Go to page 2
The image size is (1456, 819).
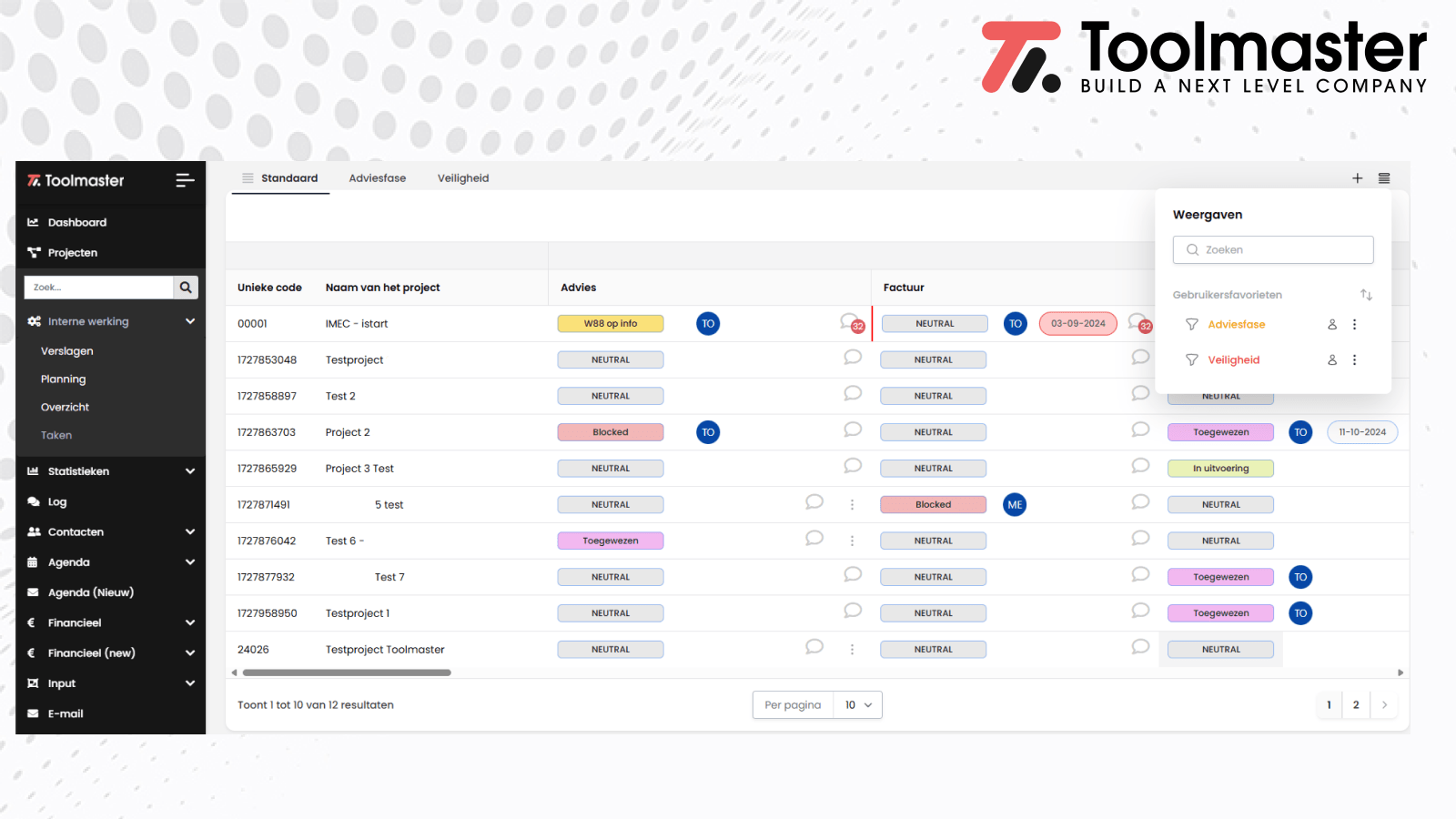1356,705
